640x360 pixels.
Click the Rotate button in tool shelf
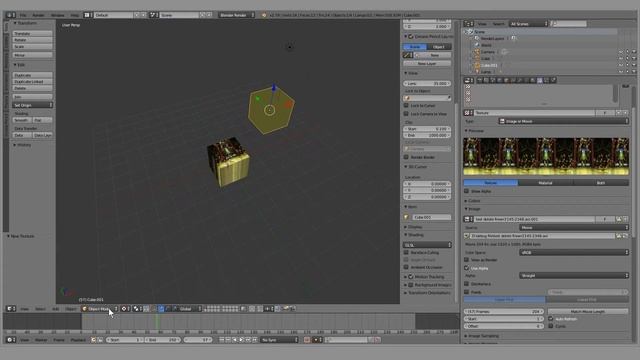coord(33,40)
